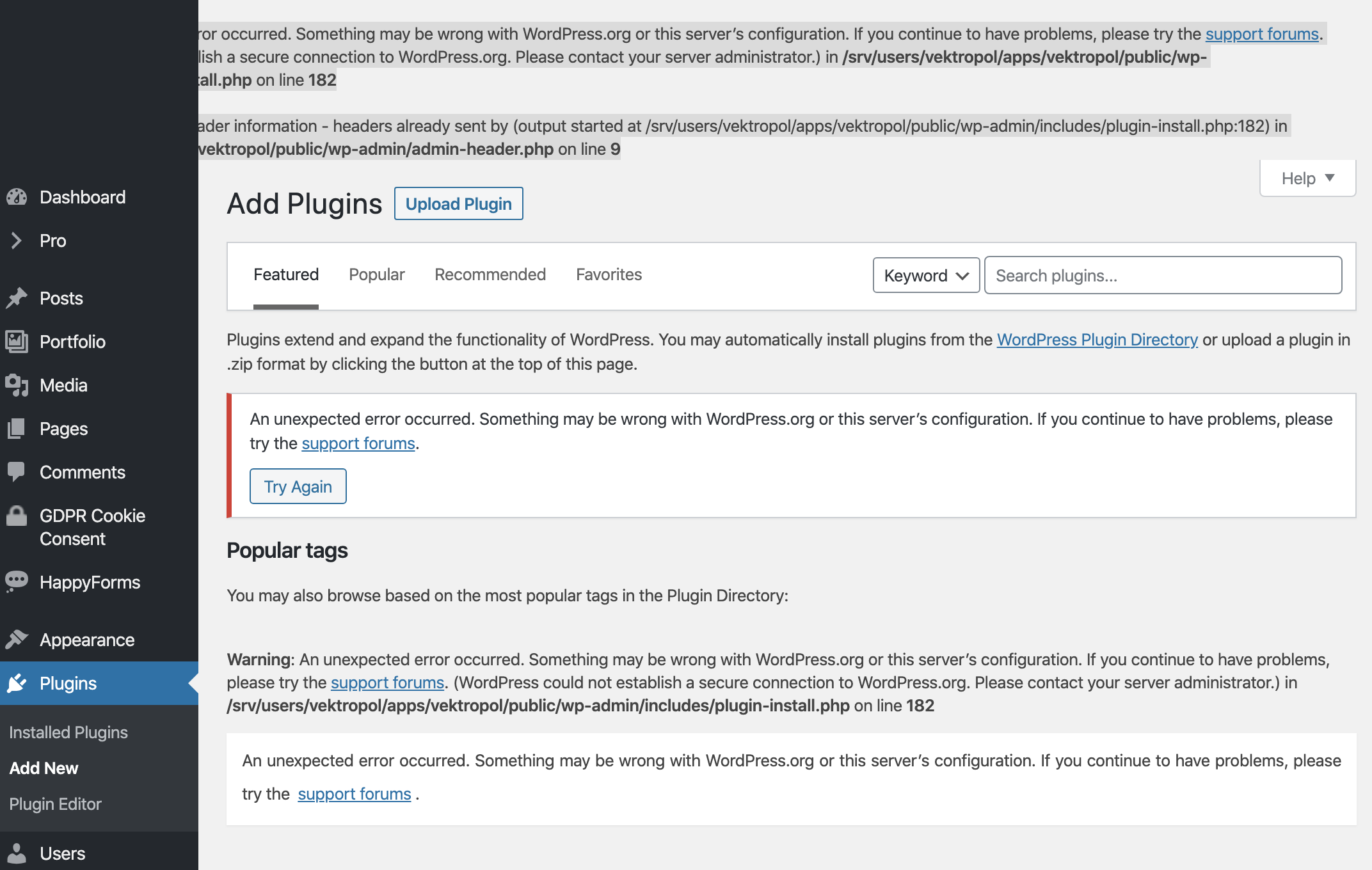Expand the Pro menu chevron
Screen dimensions: 1372x870
click(x=17, y=241)
